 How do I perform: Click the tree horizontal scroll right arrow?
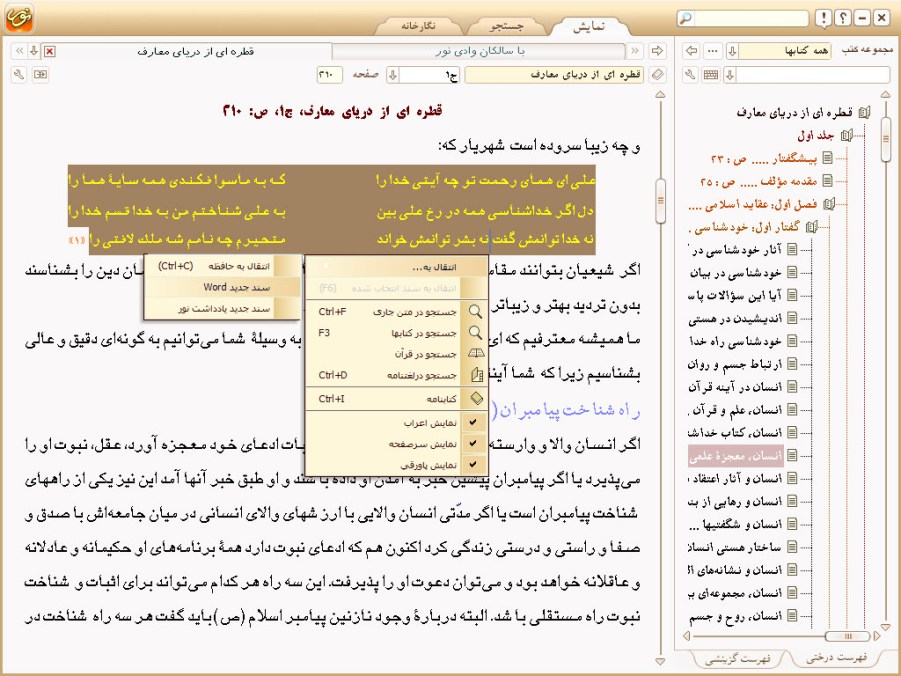pyautogui.click(x=876, y=636)
